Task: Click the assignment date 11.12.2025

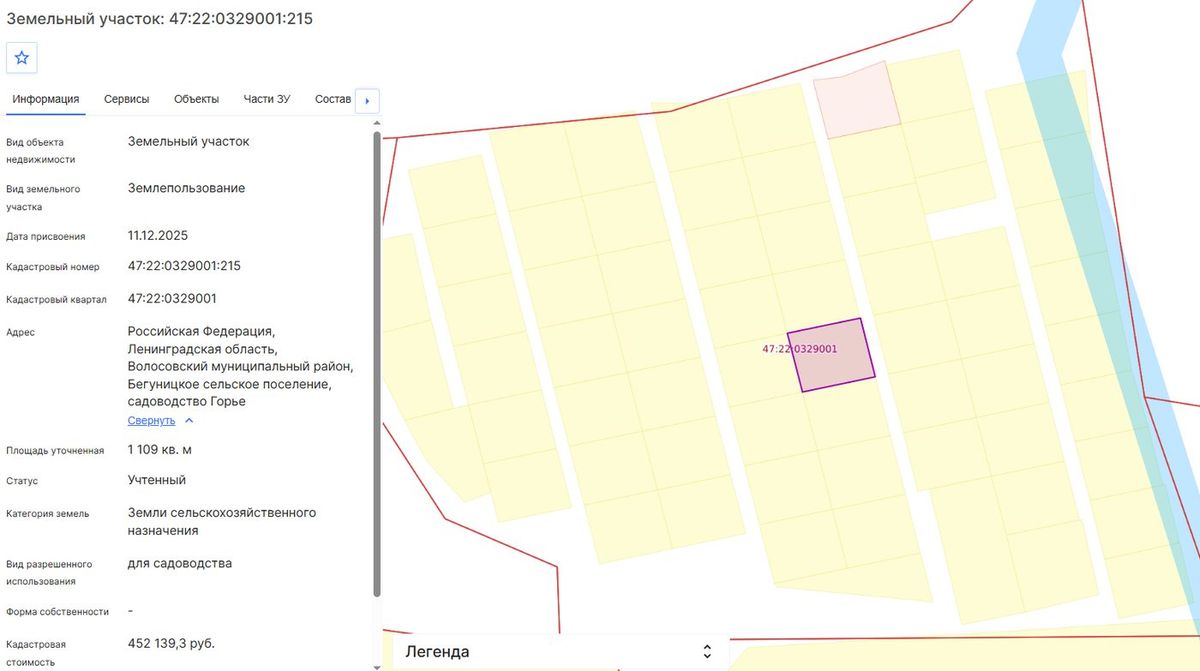Action: pyautogui.click(x=158, y=236)
